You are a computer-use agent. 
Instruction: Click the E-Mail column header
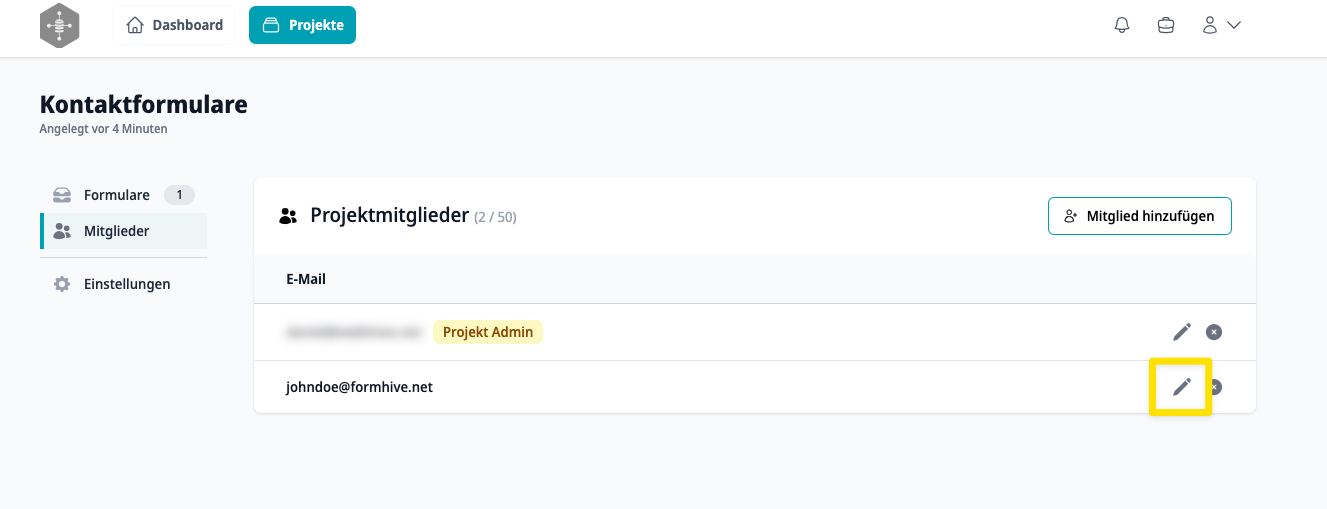[x=306, y=279]
